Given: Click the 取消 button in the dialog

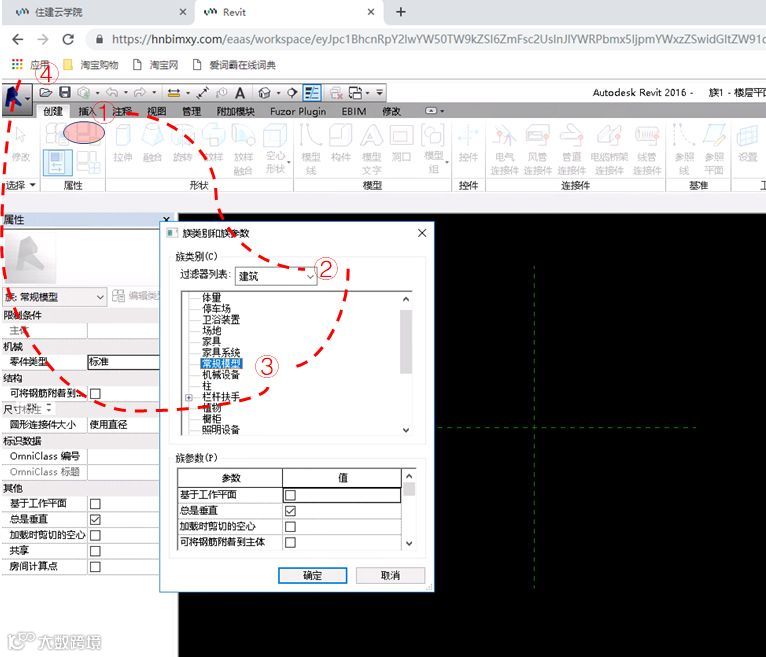Looking at the screenshot, I should [390, 575].
